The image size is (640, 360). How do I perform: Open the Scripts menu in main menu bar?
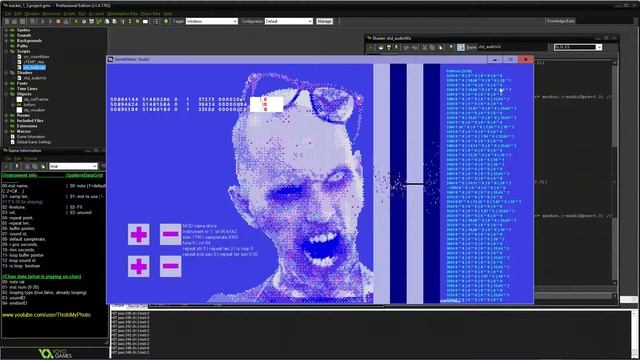pos(69,13)
